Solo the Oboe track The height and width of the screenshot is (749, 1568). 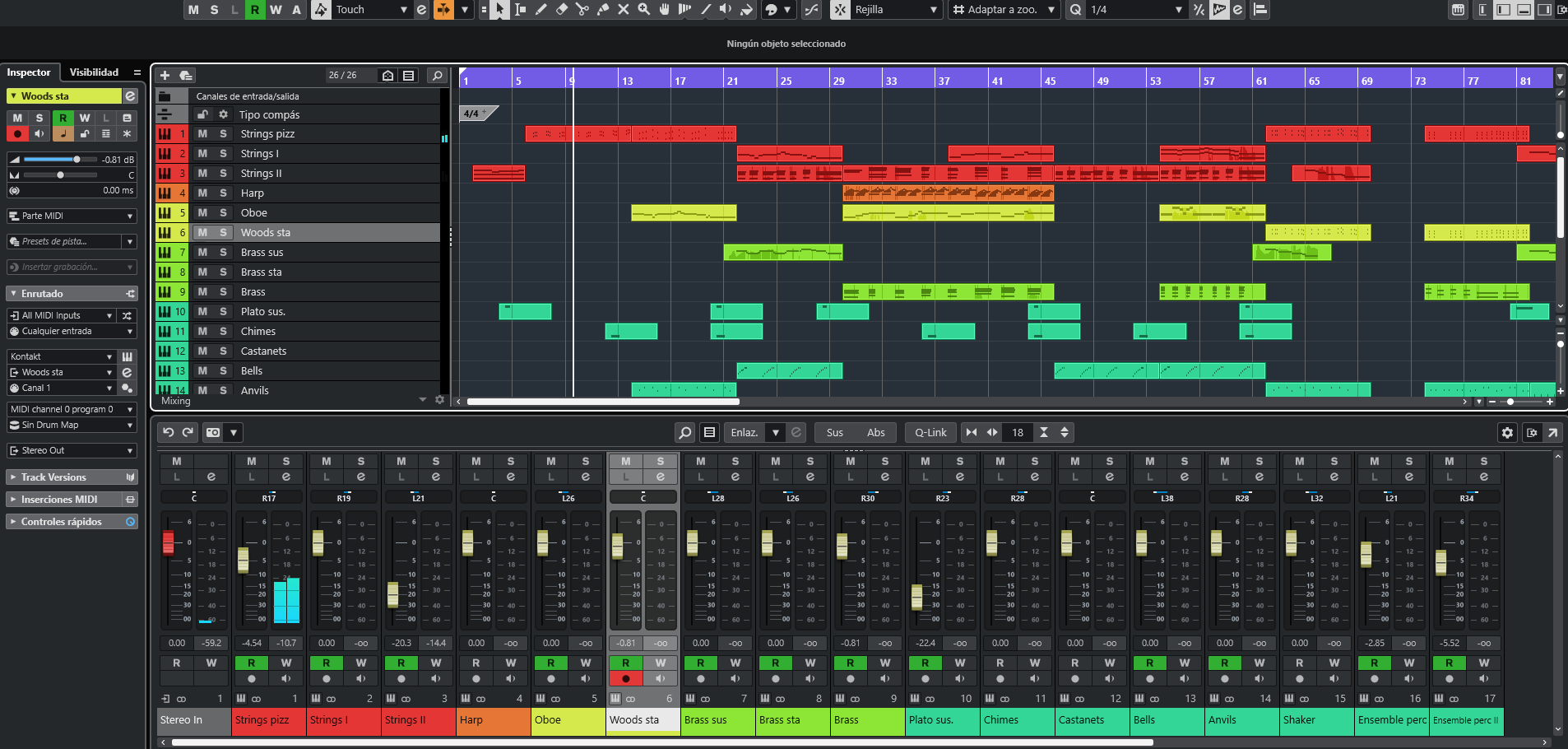(x=223, y=212)
